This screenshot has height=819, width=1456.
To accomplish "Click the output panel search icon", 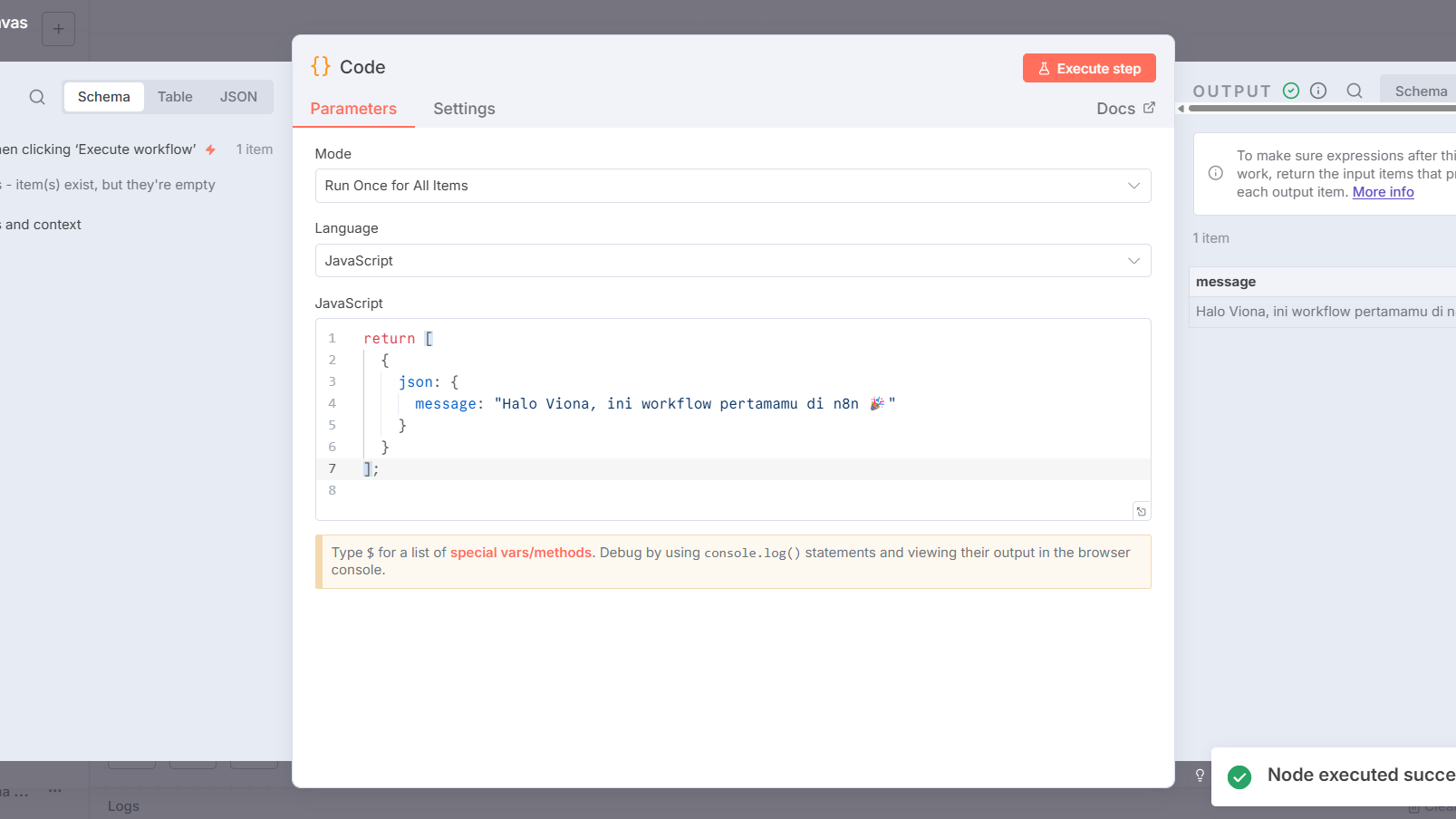I will [1355, 91].
